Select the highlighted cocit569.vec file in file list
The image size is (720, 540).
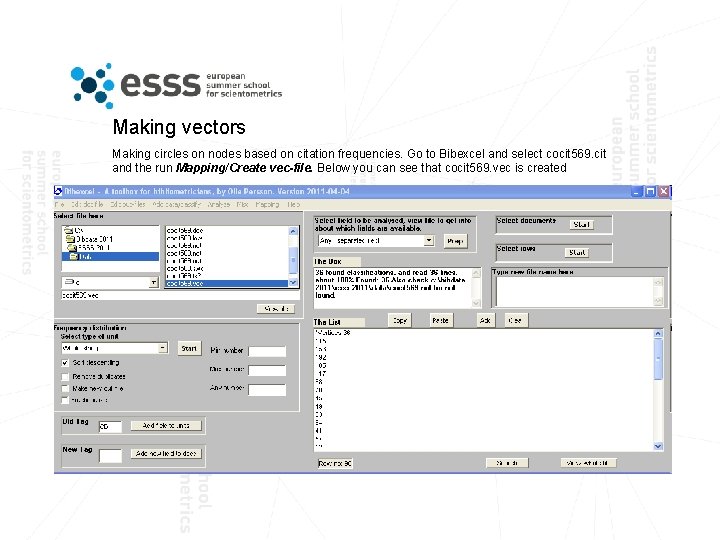227,284
